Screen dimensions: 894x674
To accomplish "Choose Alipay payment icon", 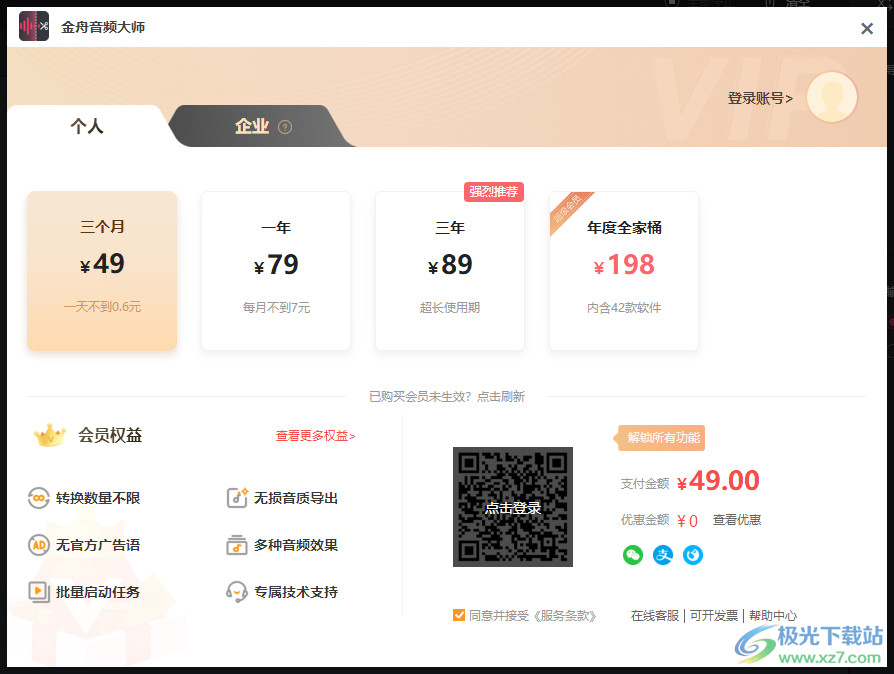I will coord(663,555).
